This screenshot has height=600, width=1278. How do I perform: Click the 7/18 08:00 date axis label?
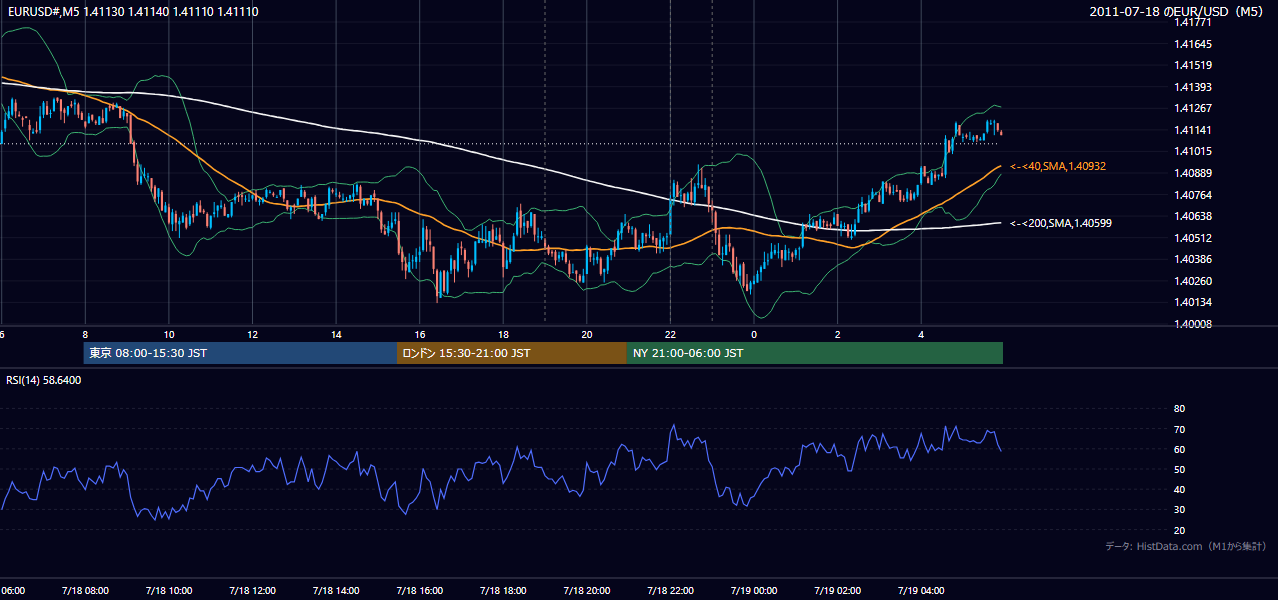(x=85, y=590)
